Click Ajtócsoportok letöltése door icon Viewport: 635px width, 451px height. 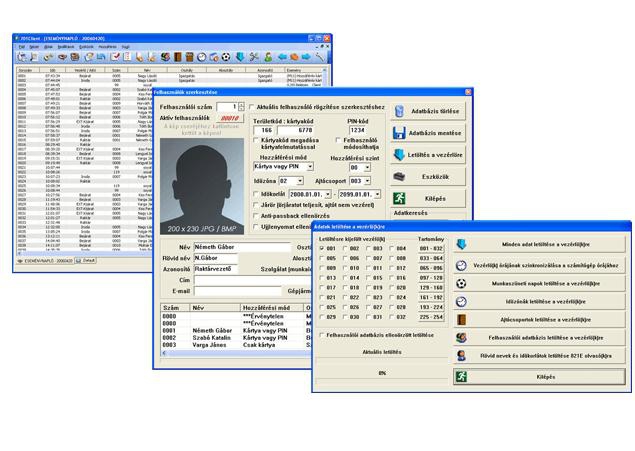[461, 320]
